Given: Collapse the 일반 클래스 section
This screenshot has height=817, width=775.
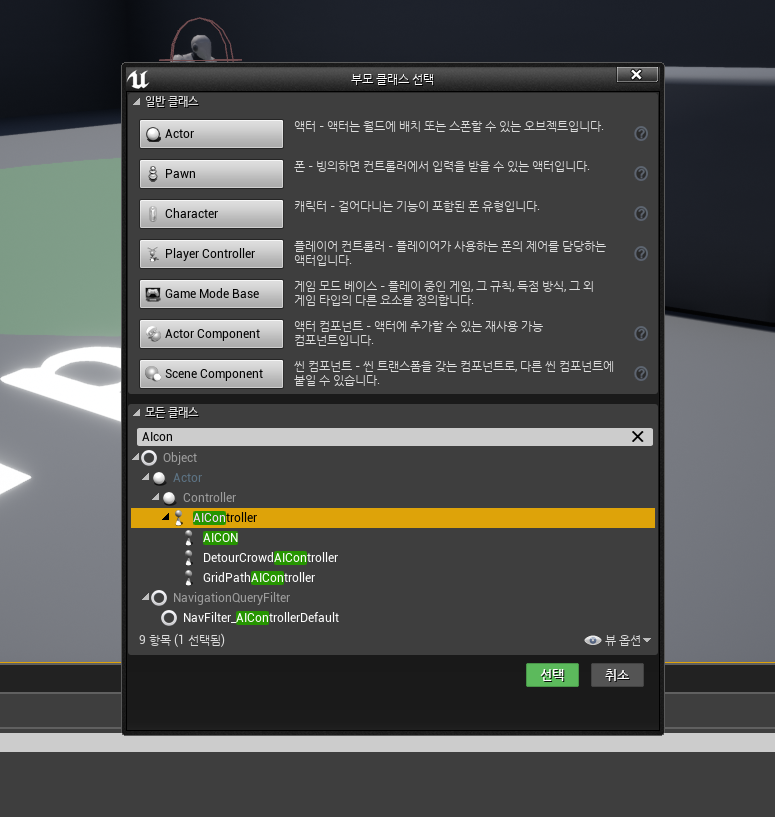Looking at the screenshot, I should point(137,102).
